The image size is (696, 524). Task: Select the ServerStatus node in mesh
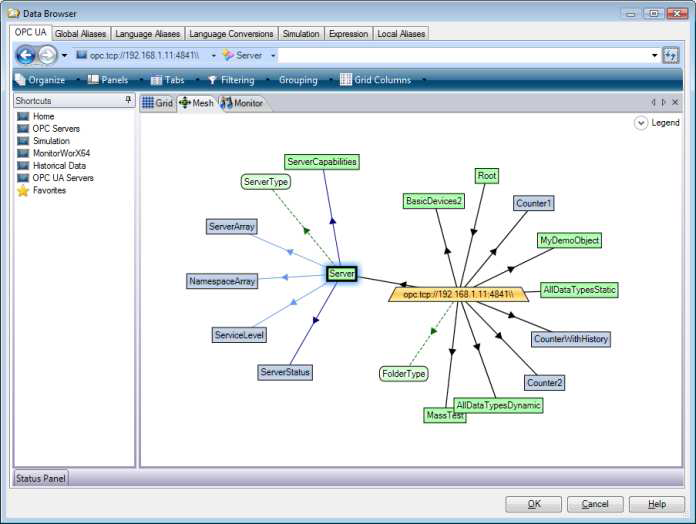[x=285, y=372]
